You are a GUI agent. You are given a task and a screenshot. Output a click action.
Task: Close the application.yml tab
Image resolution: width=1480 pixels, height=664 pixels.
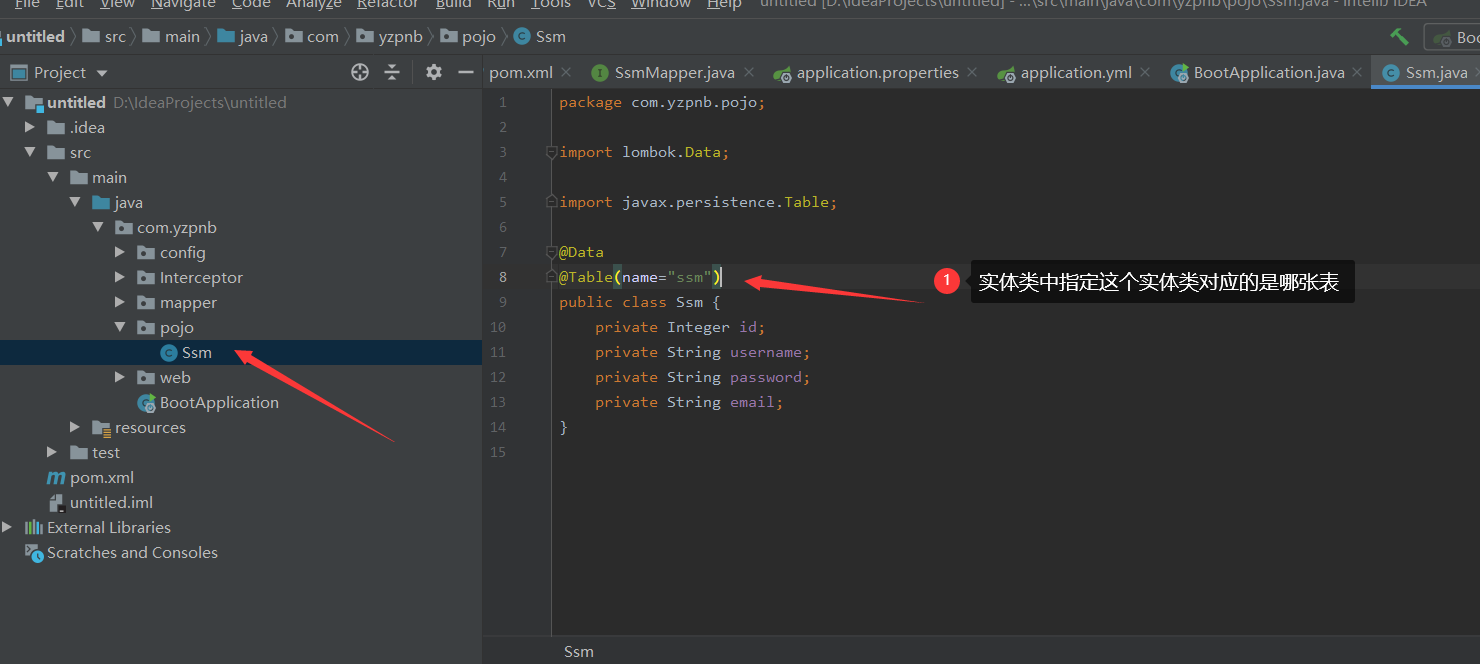coord(1145,72)
